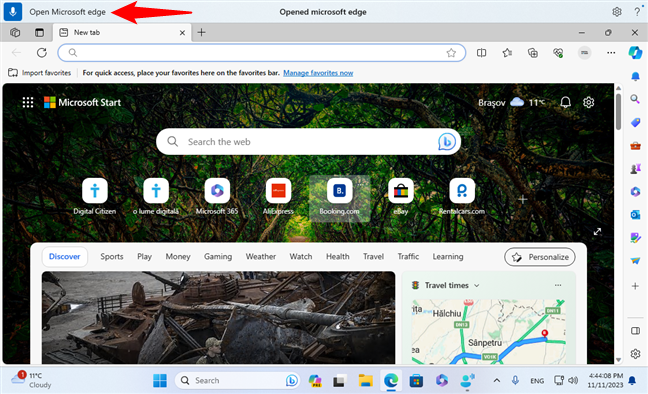Viewport: 648px width, 394px height.
Task: Expand the background image view
Action: (x=597, y=232)
